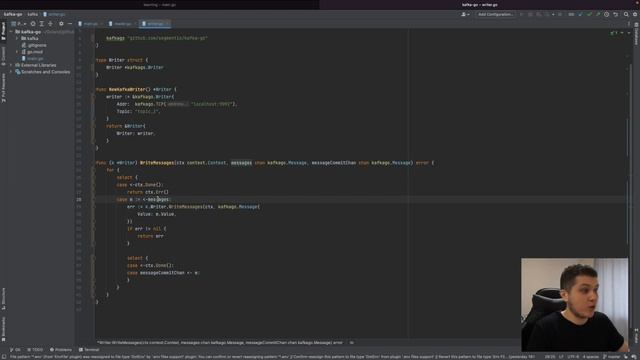Toggle tool window quick access icon bottom-left

(3, 357)
